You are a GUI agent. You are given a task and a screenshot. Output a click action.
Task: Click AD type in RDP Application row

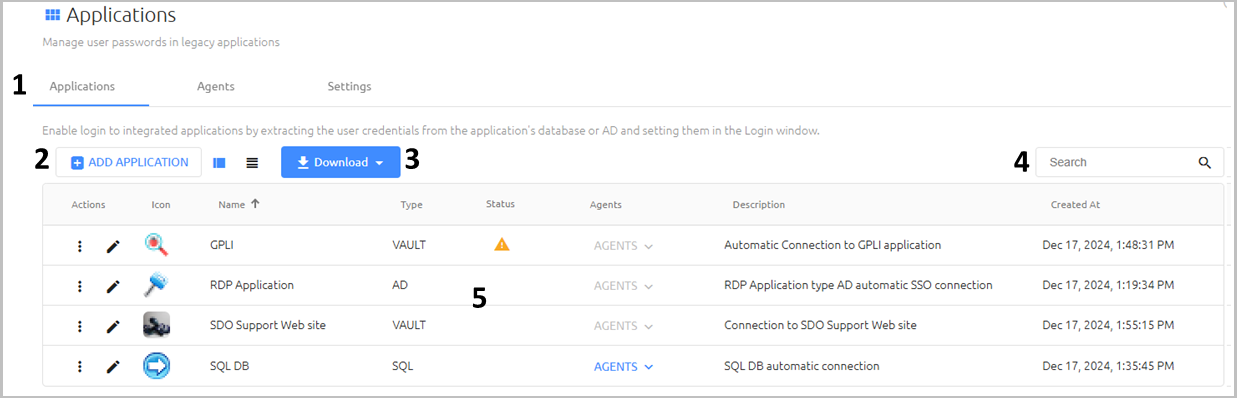(x=400, y=285)
